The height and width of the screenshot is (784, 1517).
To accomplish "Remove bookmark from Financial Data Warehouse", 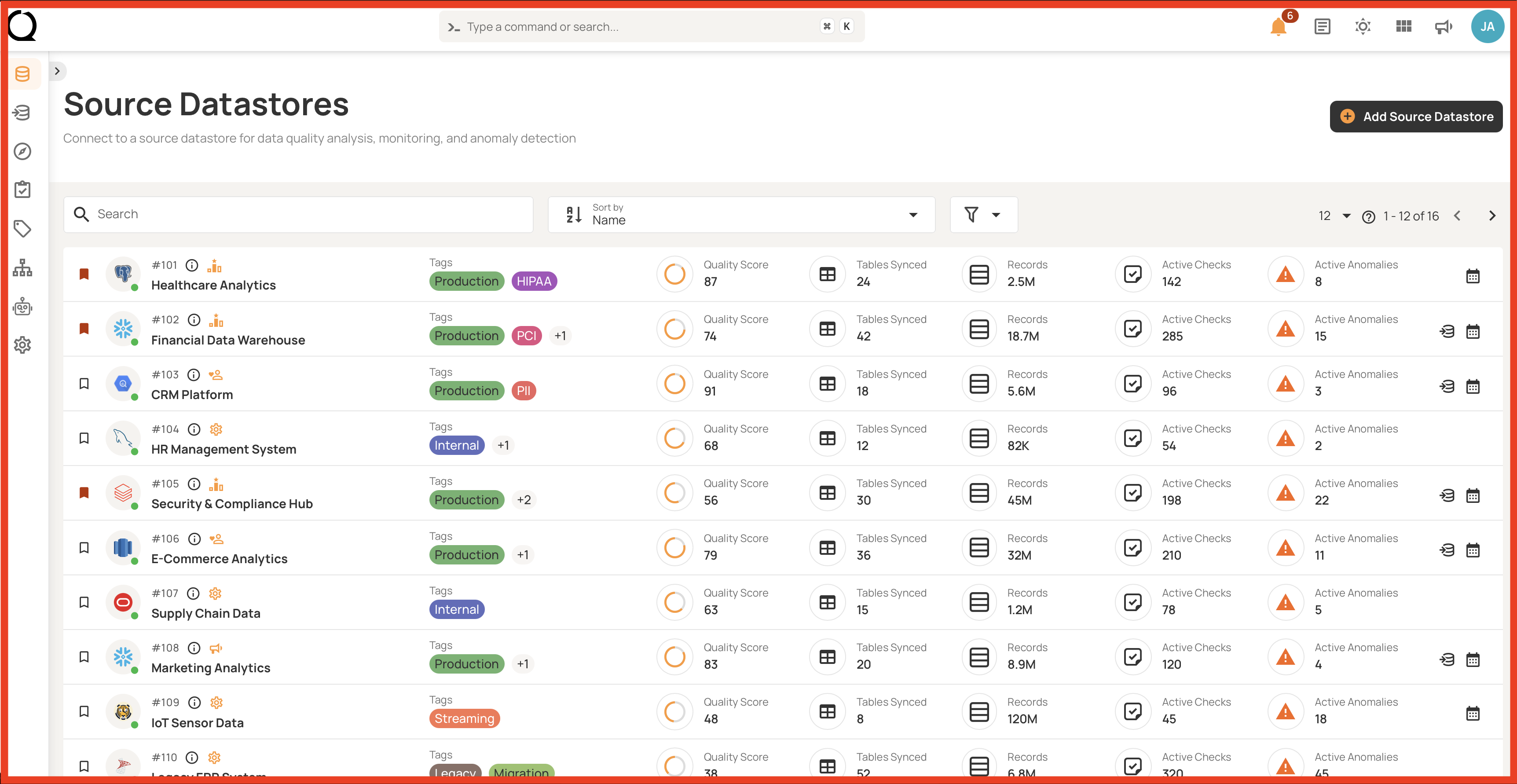I will [x=84, y=329].
